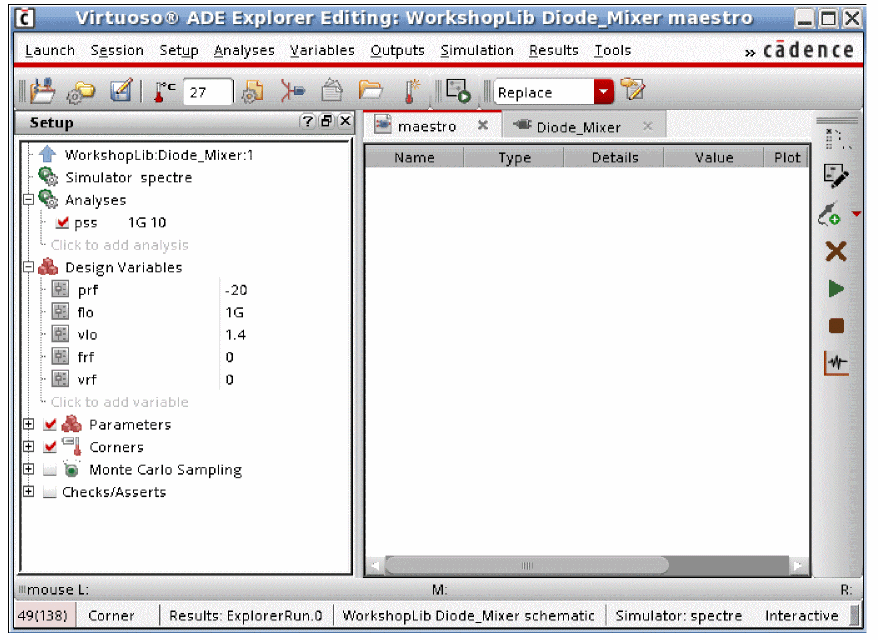Image resolution: width=878 pixels, height=640 pixels.
Task: Click the Setup panel help question icon
Action: [x=307, y=121]
